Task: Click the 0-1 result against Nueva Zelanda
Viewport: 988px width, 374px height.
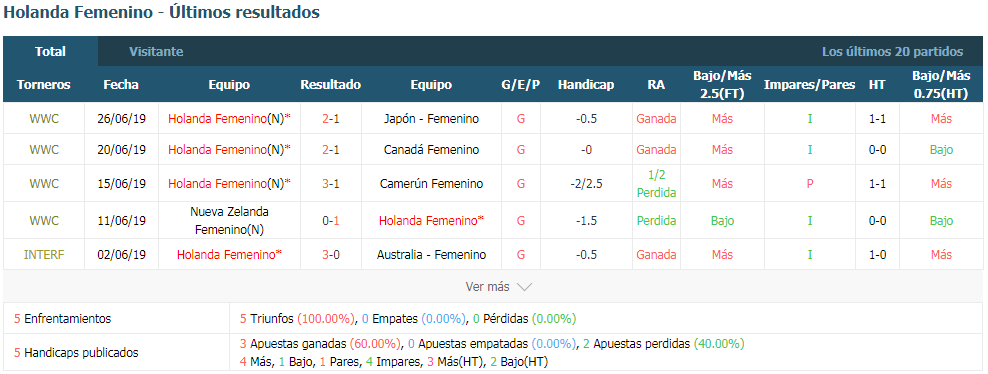Action: (331, 221)
